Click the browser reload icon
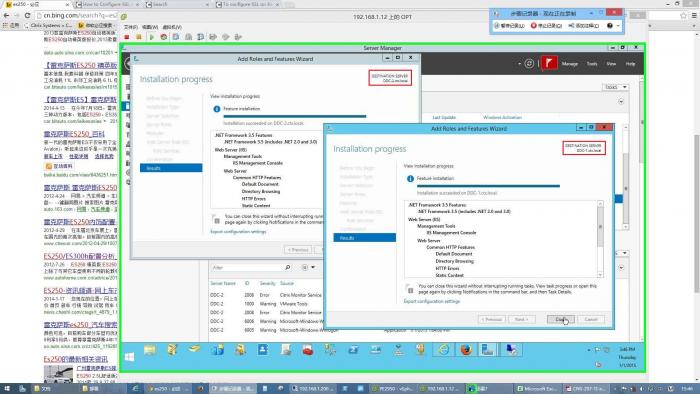 point(27,15)
